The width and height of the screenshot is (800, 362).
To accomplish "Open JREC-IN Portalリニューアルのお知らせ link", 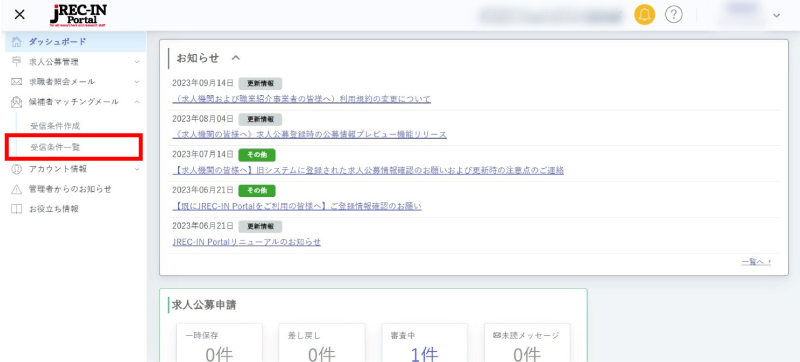I will pyautogui.click(x=246, y=242).
